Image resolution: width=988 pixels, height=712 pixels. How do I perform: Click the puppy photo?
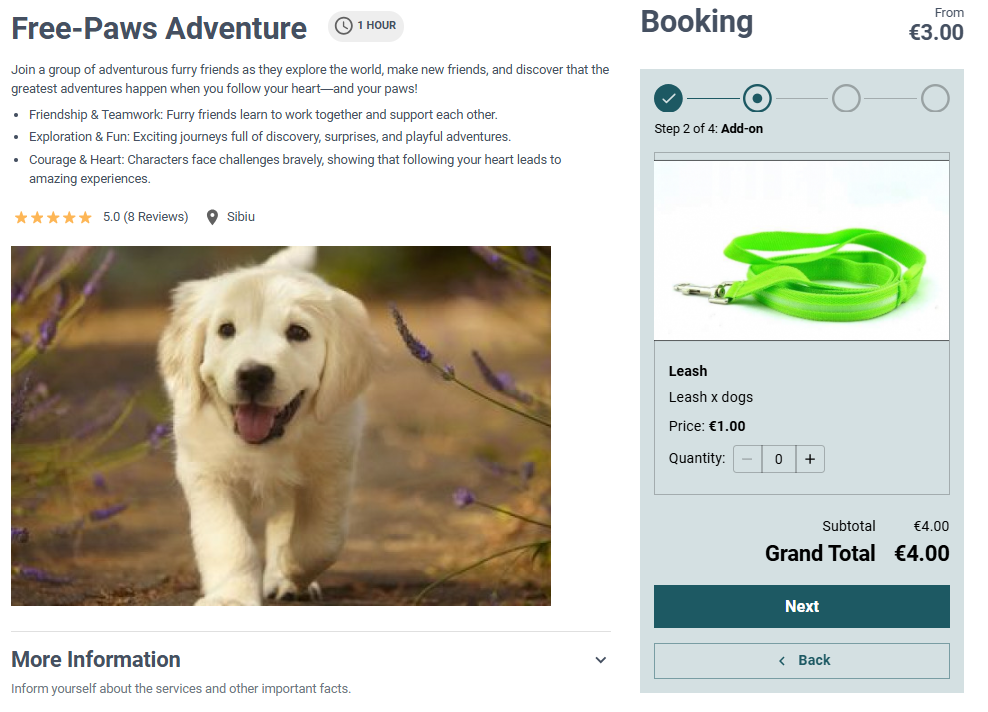tap(281, 426)
